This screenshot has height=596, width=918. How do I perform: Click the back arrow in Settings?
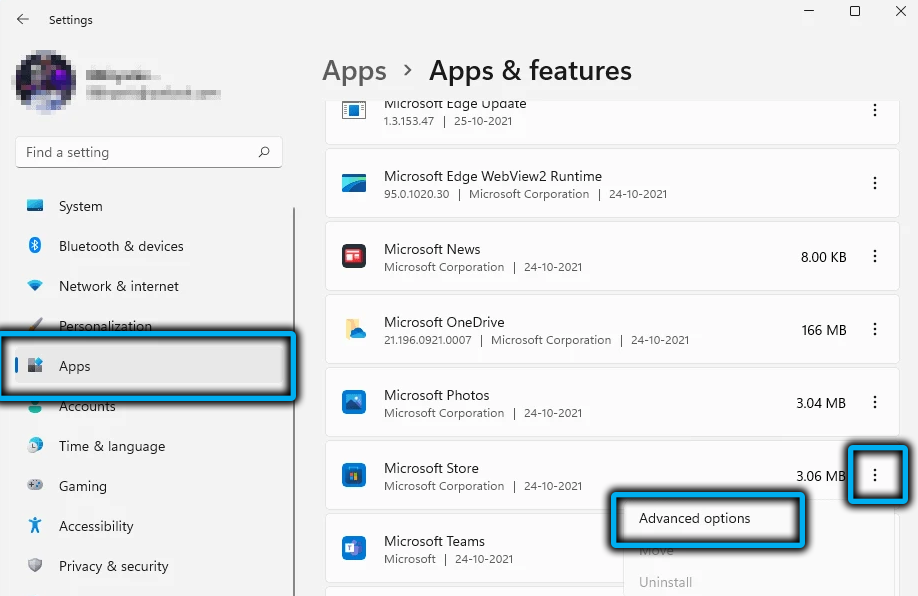22,19
